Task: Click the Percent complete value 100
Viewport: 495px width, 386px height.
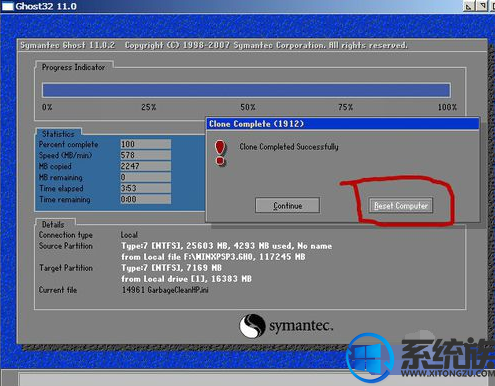Action: (x=146, y=144)
